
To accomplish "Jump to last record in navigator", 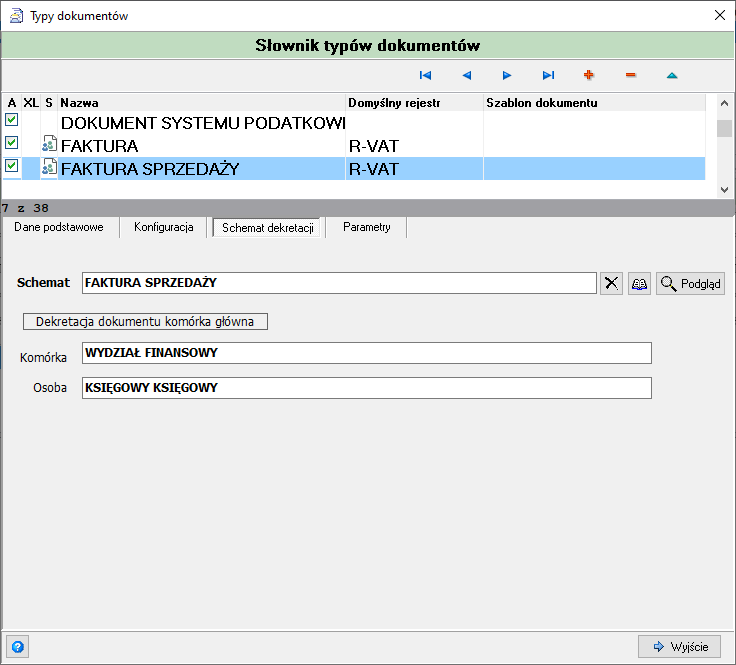I will pos(548,75).
